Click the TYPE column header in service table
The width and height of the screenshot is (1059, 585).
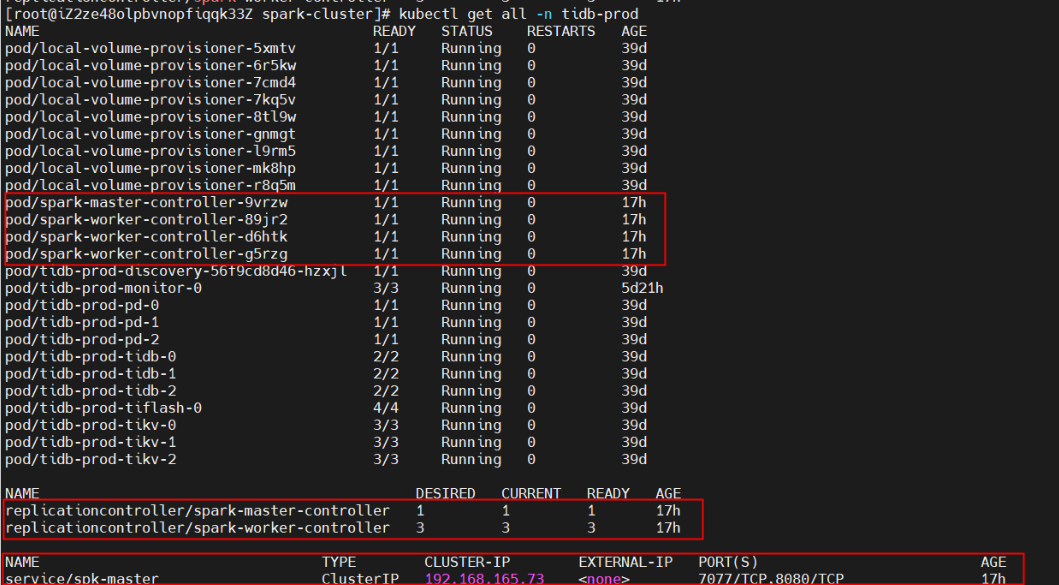[x=338, y=562]
